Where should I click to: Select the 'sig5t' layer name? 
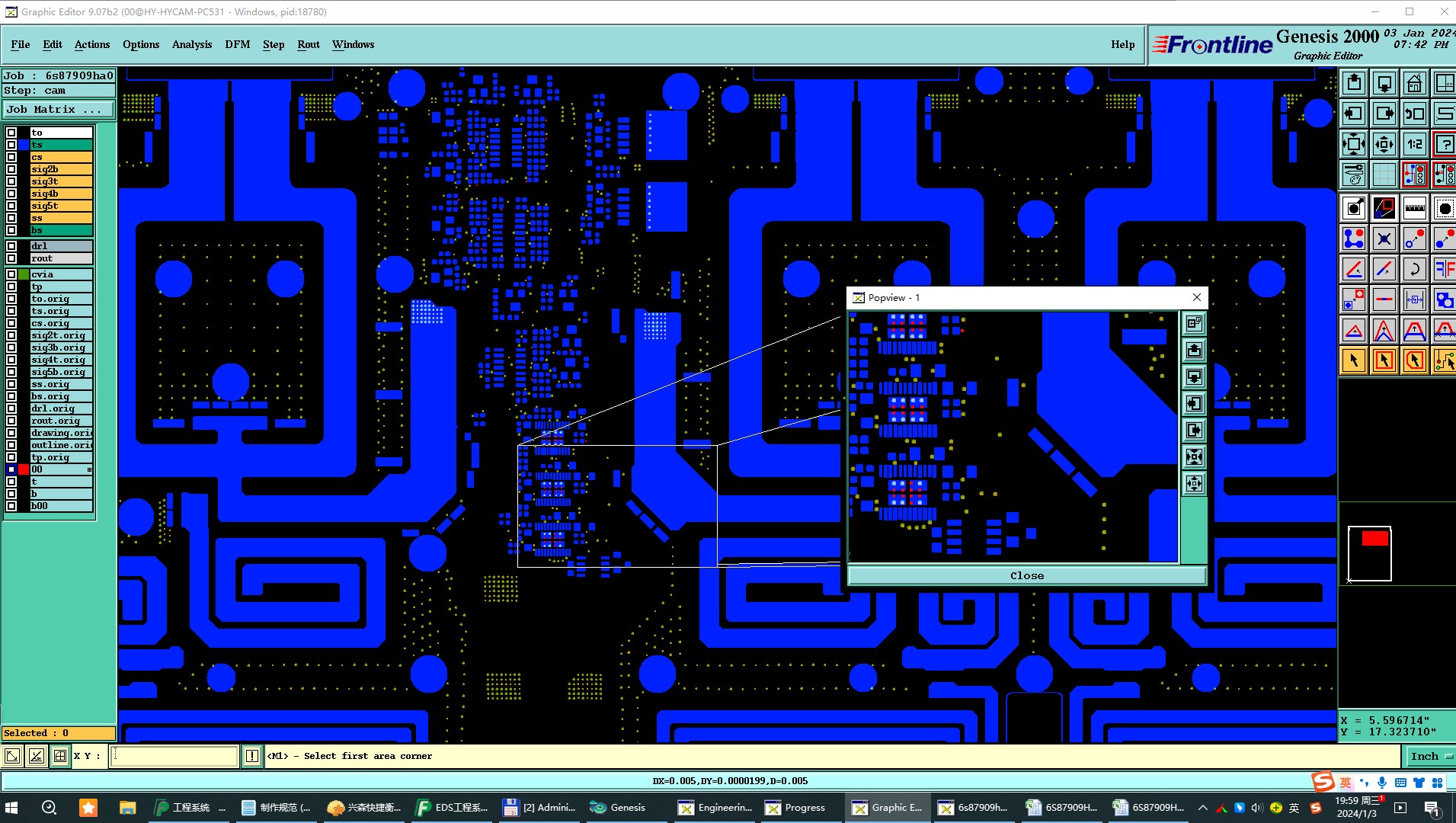[61, 206]
